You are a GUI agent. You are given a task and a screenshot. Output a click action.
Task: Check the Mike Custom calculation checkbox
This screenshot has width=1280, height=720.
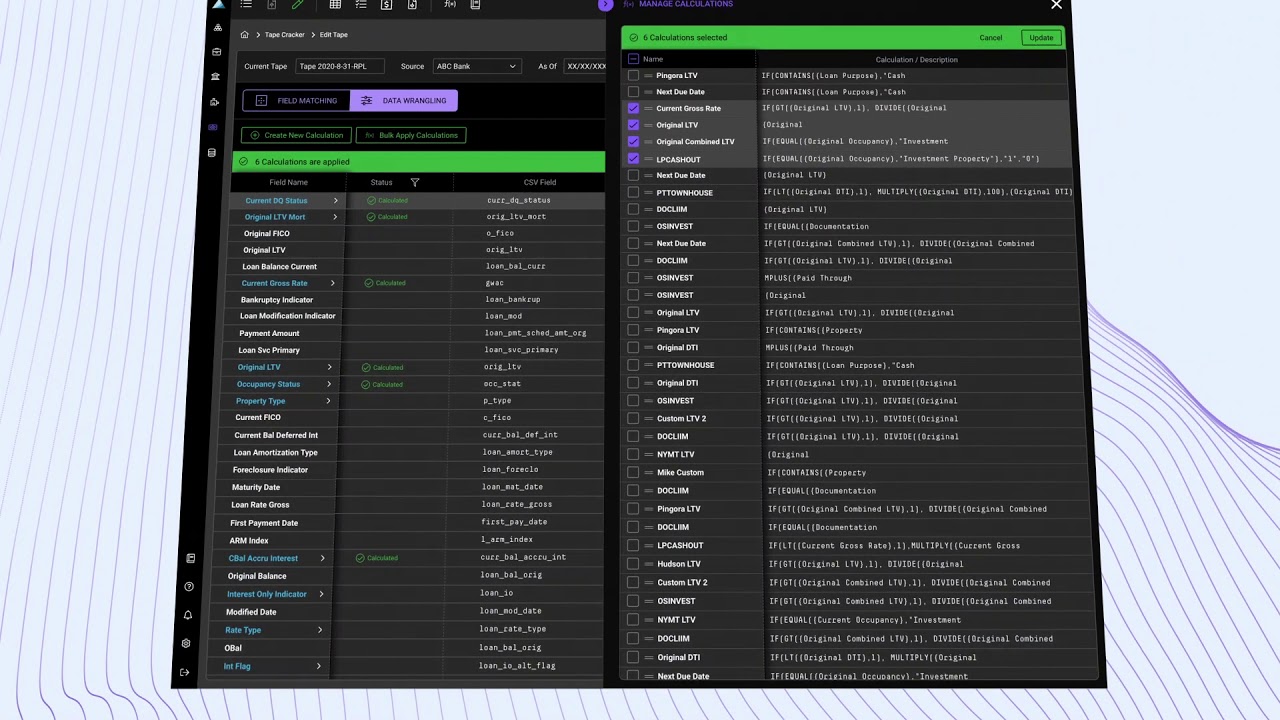633,472
